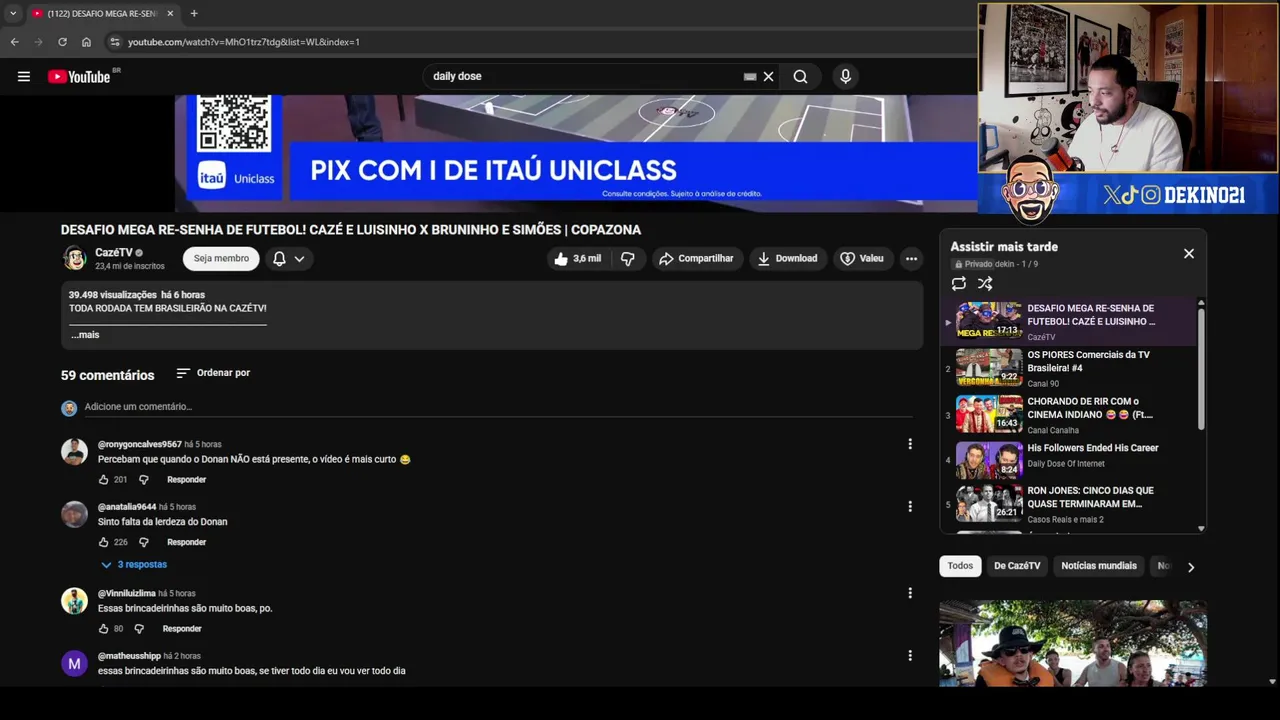
Task: Reply to @Vinniluizlima comment
Action: click(182, 629)
